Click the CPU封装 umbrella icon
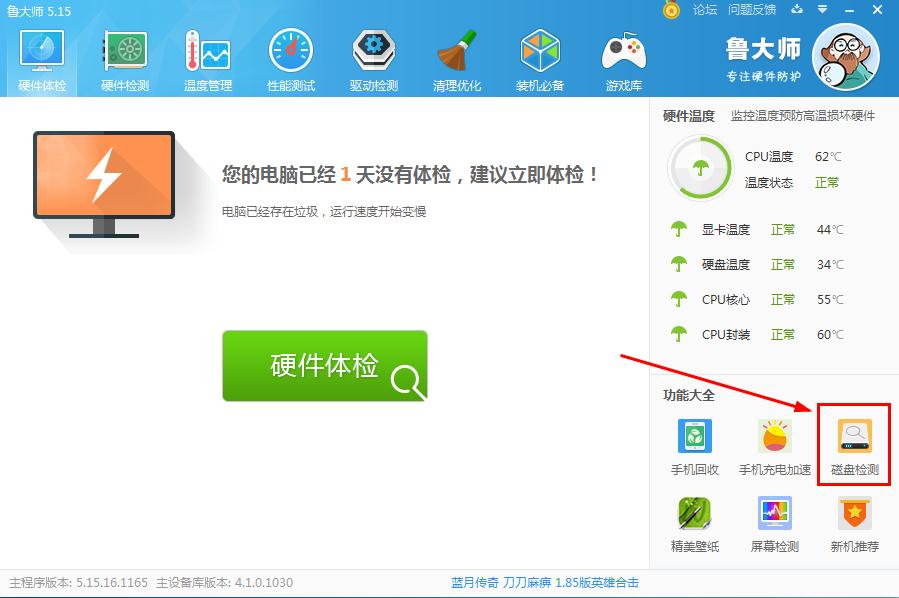The height and width of the screenshot is (598, 899). [679, 334]
